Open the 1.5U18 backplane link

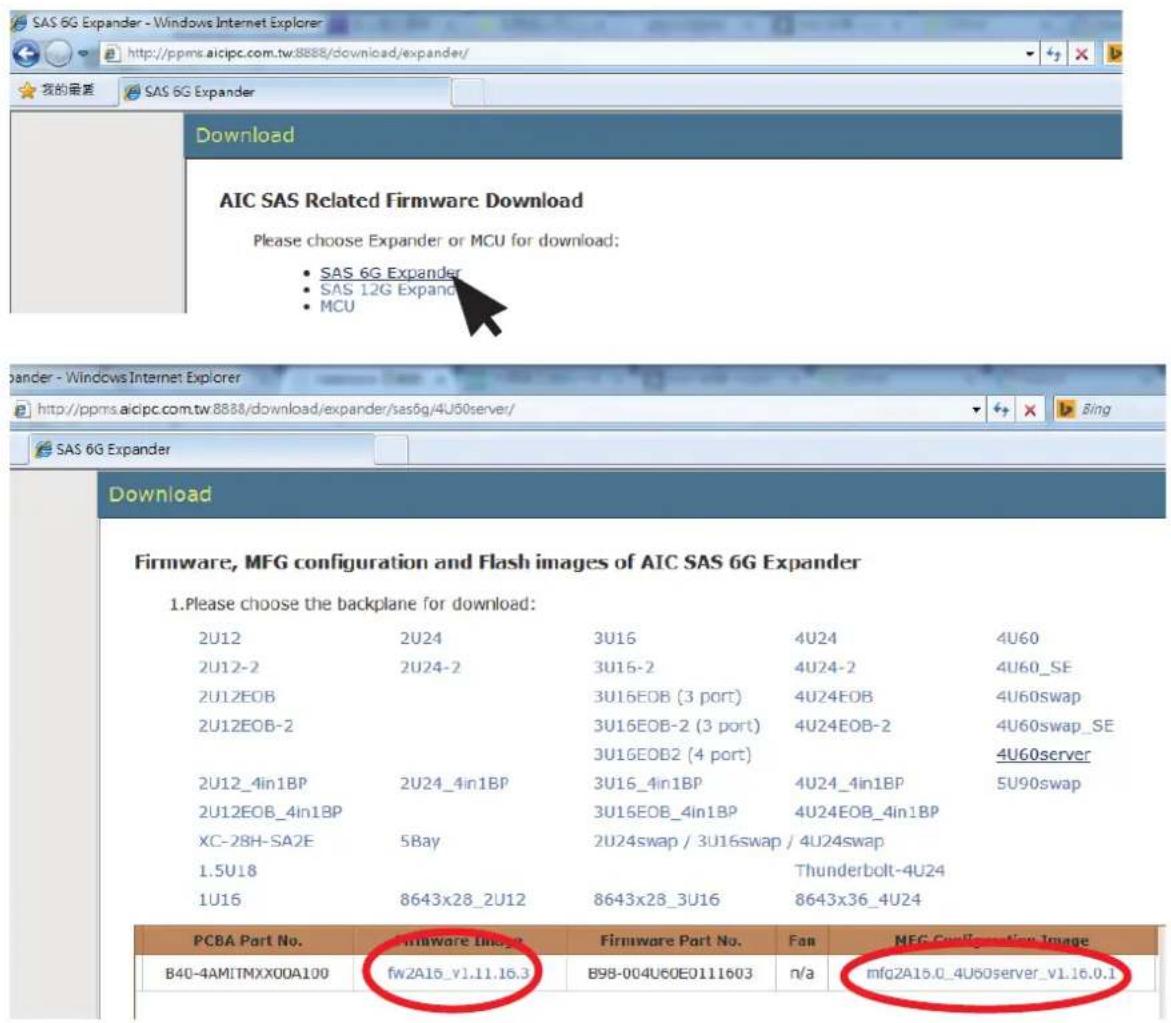point(228,871)
